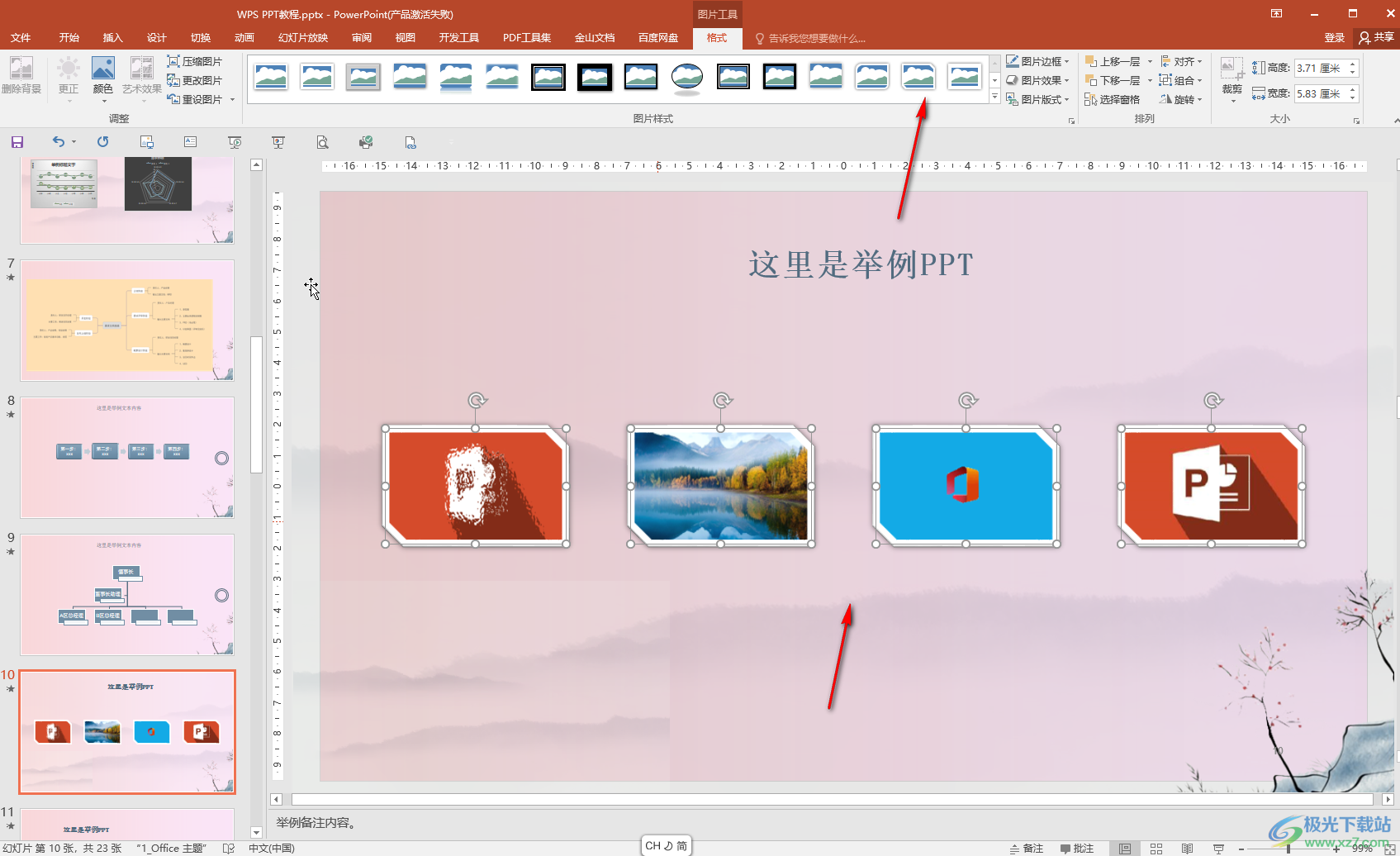Open the Picture Layout (图片版式) dropdown

click(x=1037, y=99)
